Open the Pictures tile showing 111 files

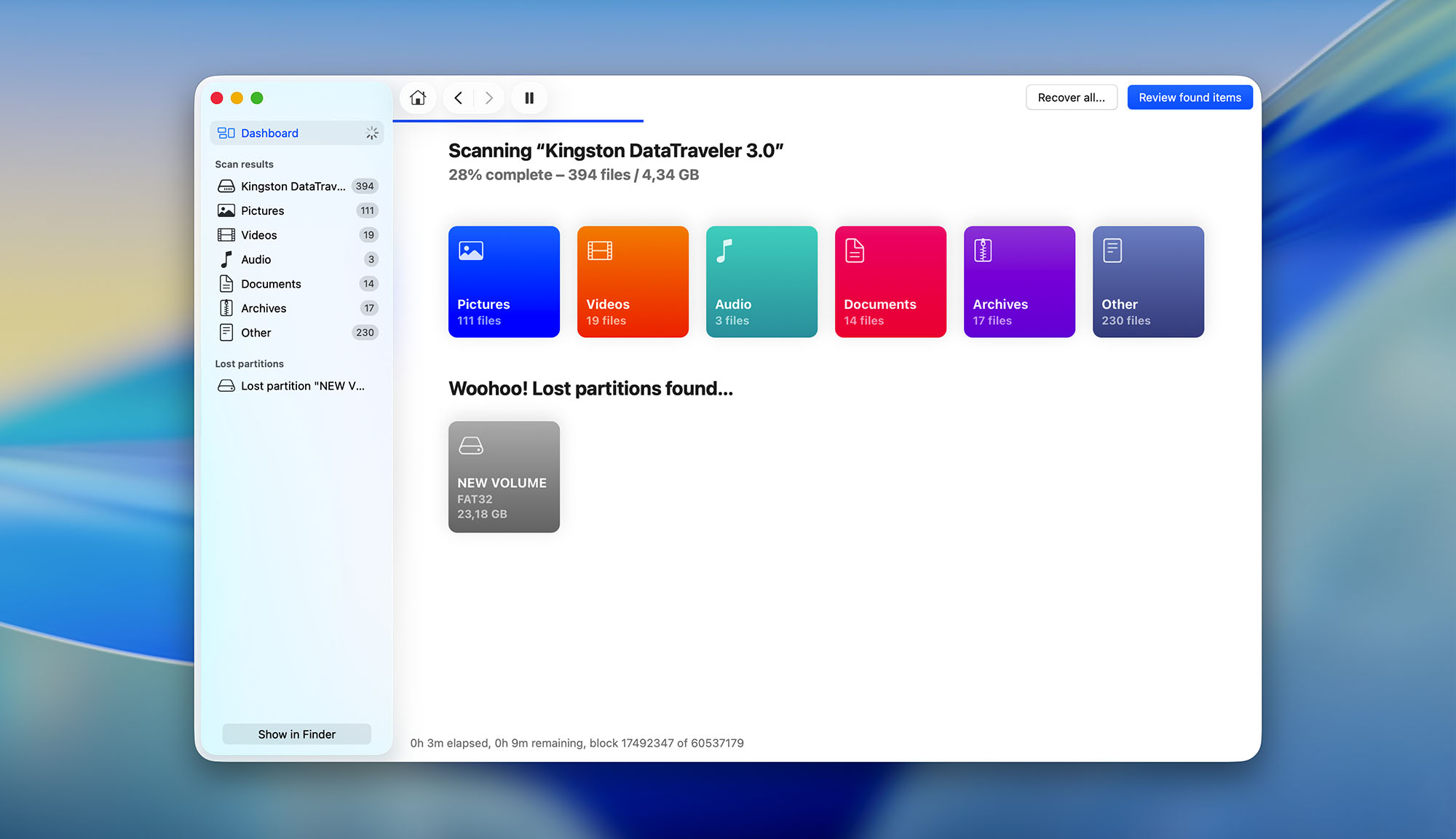pos(504,282)
